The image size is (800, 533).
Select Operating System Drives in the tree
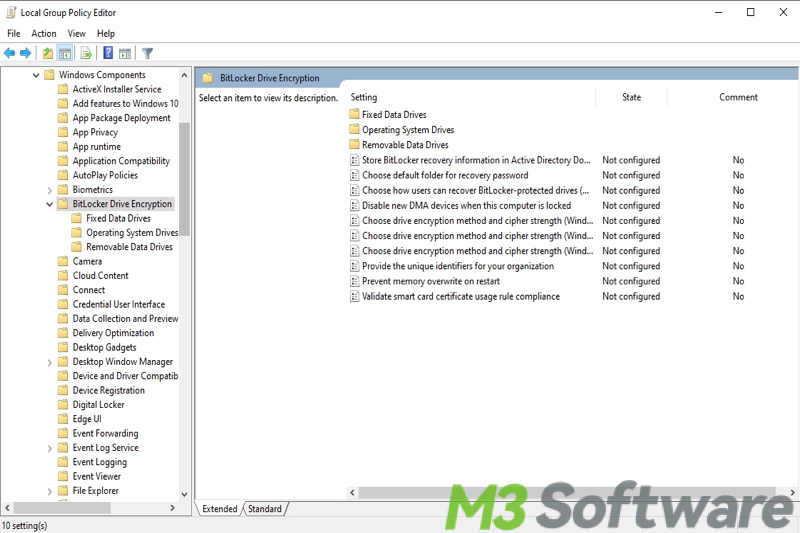pyautogui.click(x=131, y=233)
